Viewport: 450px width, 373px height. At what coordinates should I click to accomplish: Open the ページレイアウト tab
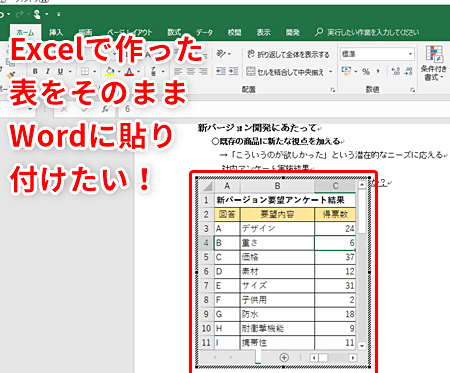click(x=129, y=32)
